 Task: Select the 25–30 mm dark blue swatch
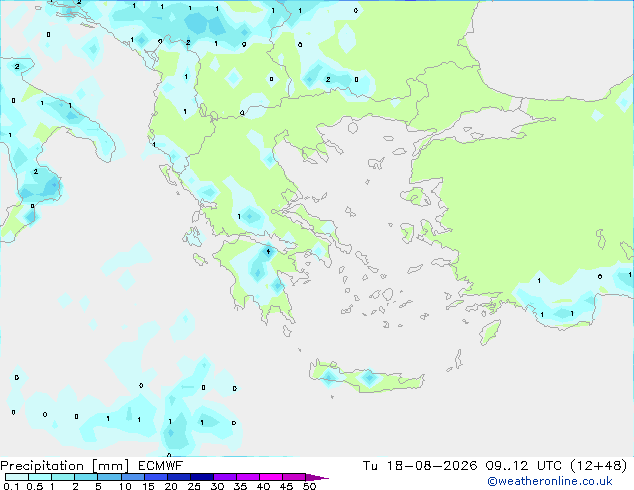coord(201,477)
